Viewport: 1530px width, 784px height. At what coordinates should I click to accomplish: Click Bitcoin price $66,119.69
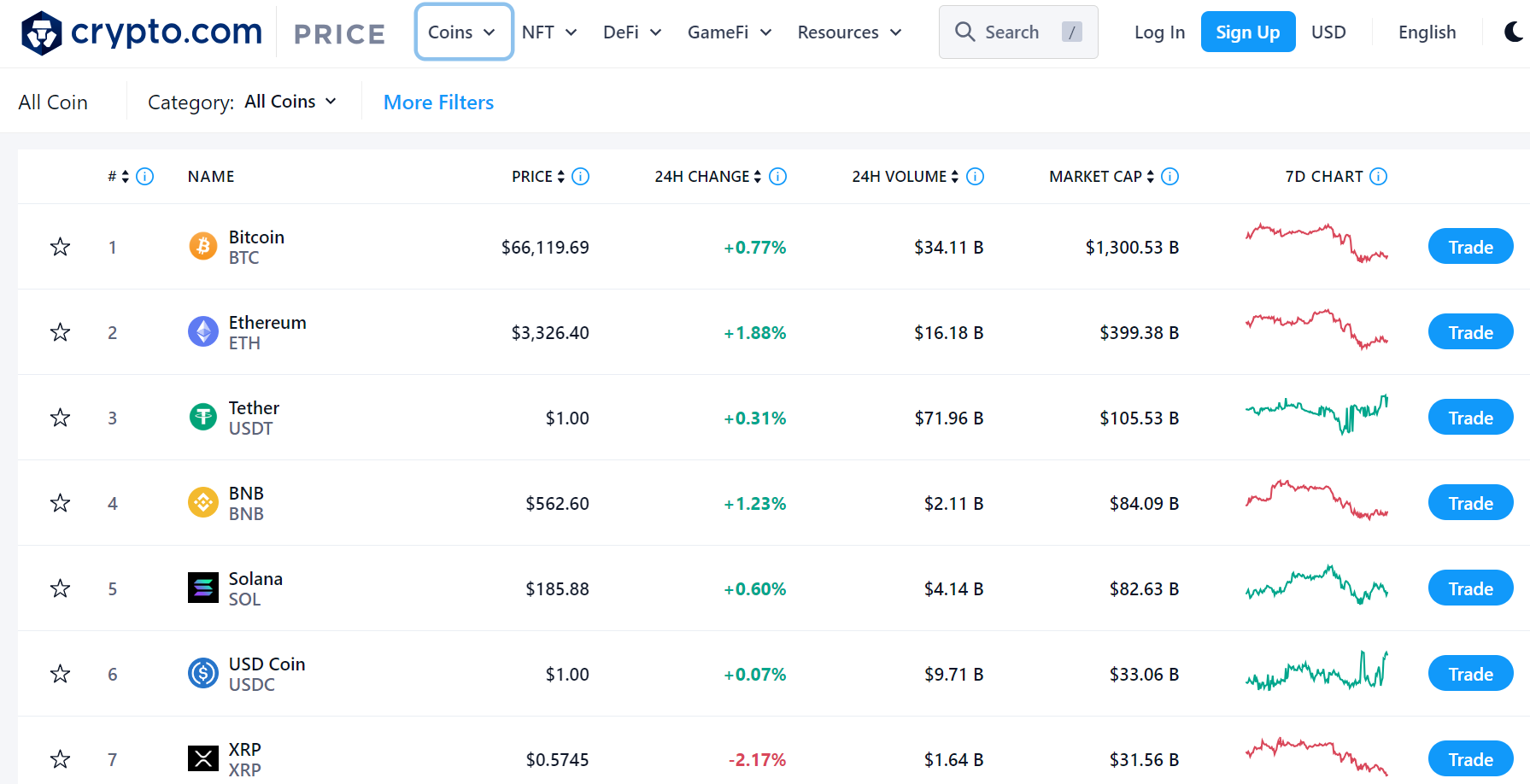coord(545,247)
